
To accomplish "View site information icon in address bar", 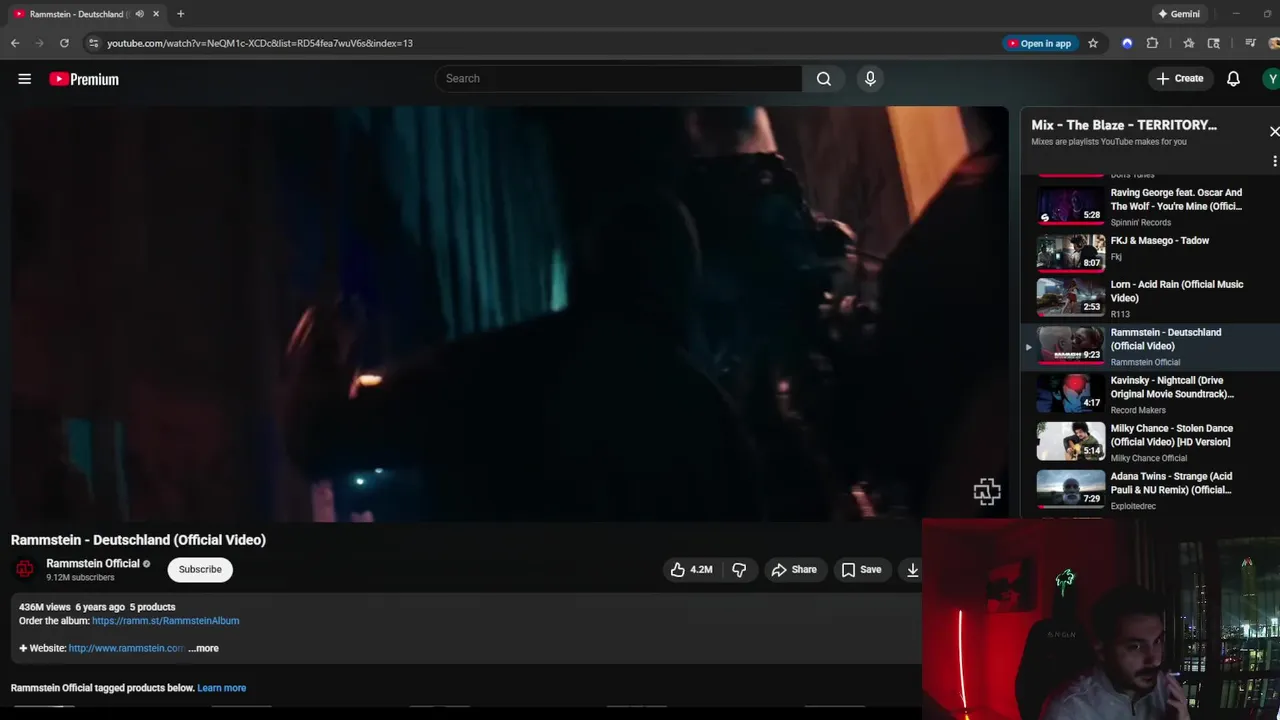I will point(93,43).
